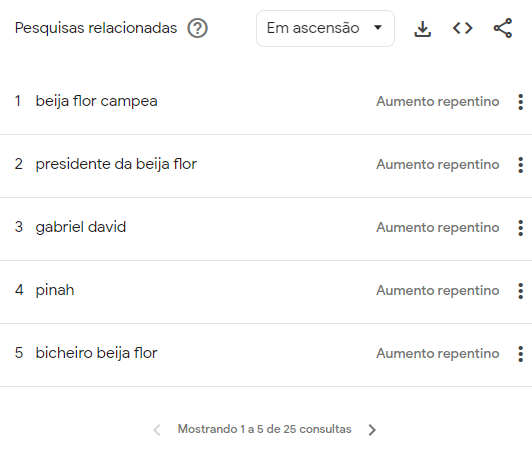Click the dropdown arrow next to Em ascensão
532x456 pixels.
click(x=378, y=28)
